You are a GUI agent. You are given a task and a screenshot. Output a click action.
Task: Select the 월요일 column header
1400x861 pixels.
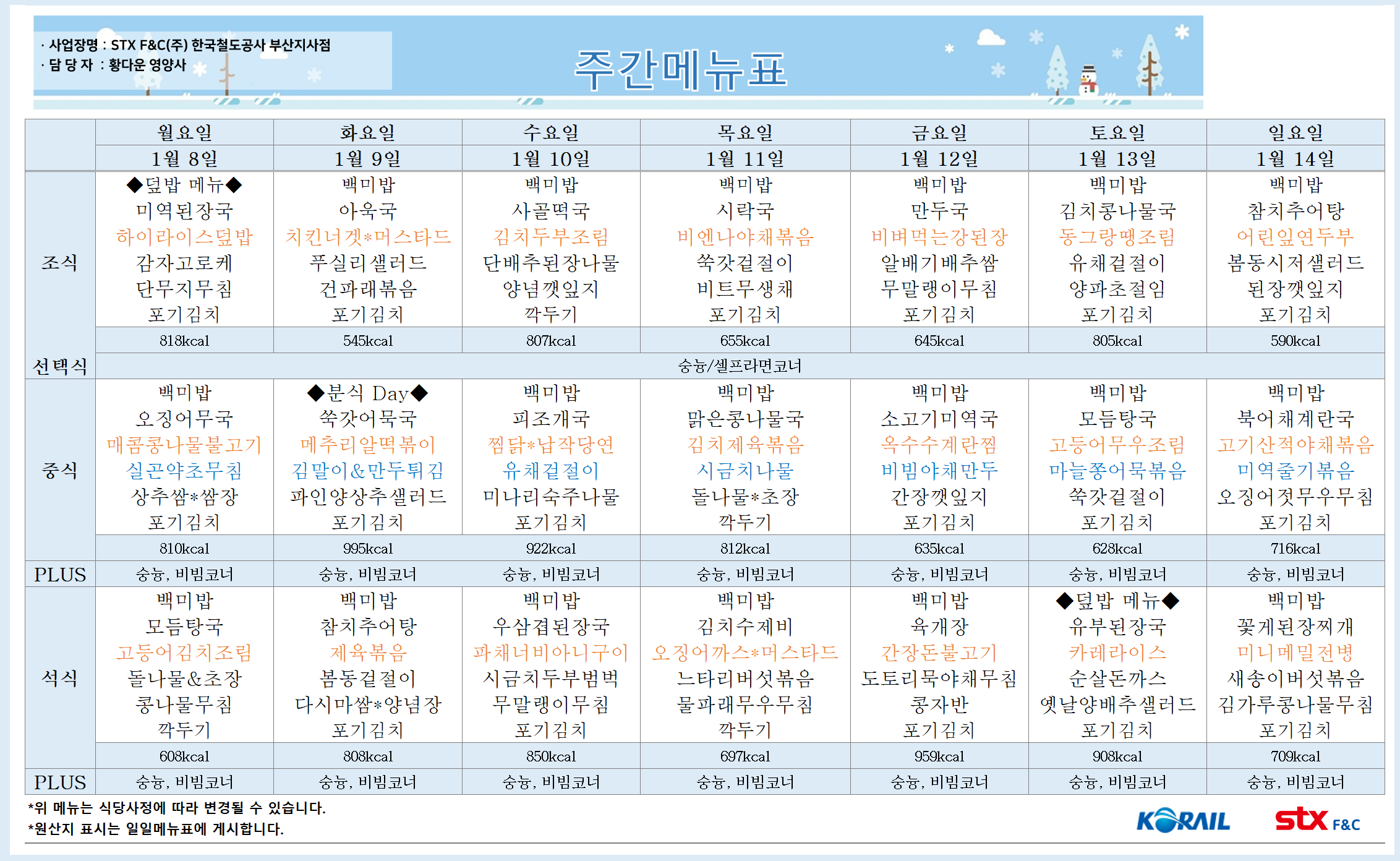(x=184, y=132)
